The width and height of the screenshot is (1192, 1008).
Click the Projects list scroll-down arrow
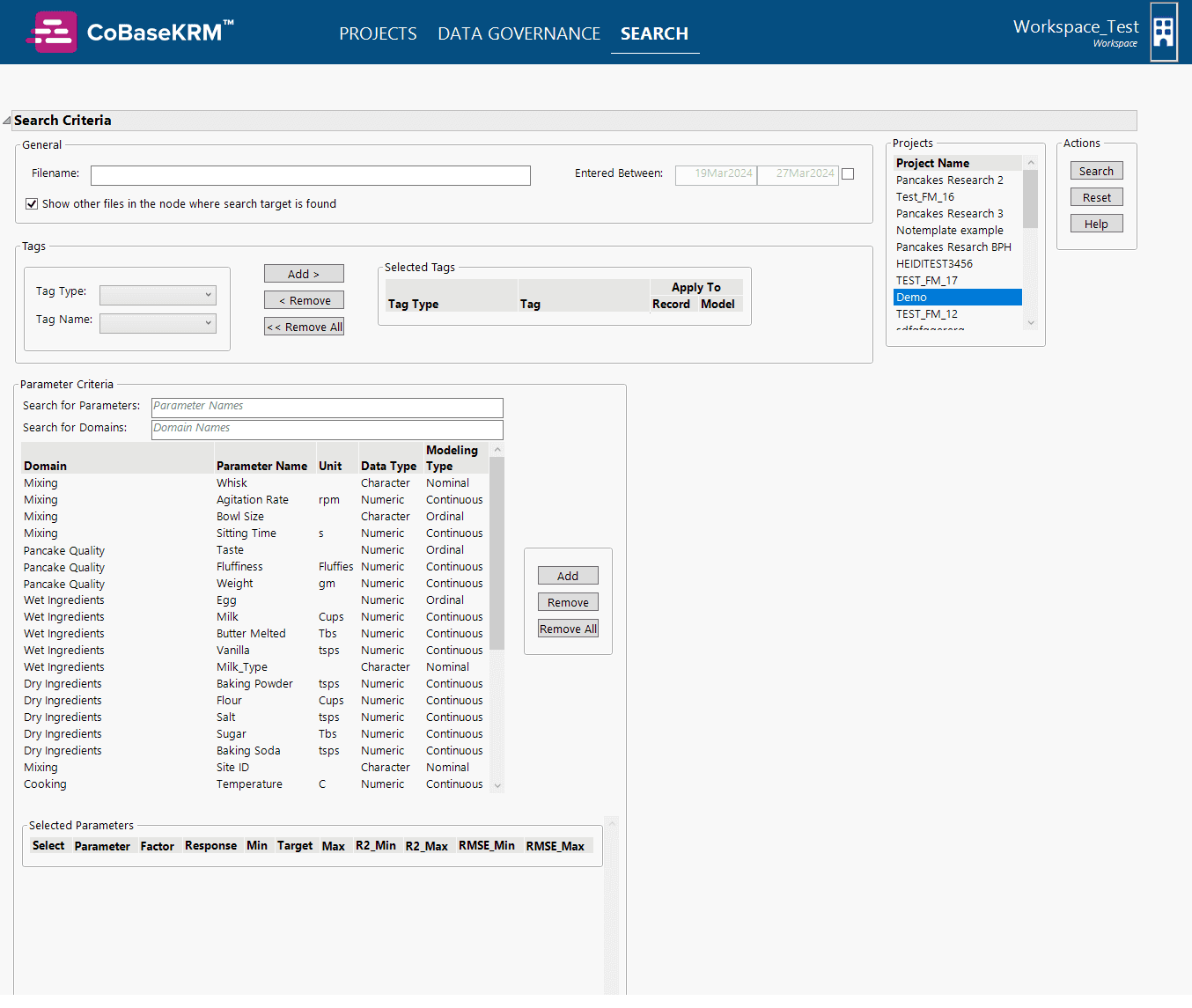(1031, 323)
